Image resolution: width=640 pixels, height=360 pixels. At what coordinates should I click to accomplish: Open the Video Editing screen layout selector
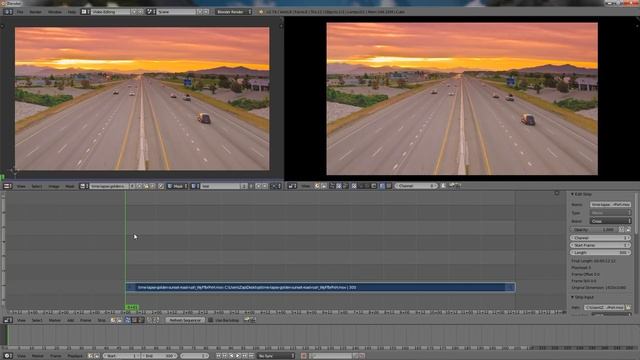(110, 12)
